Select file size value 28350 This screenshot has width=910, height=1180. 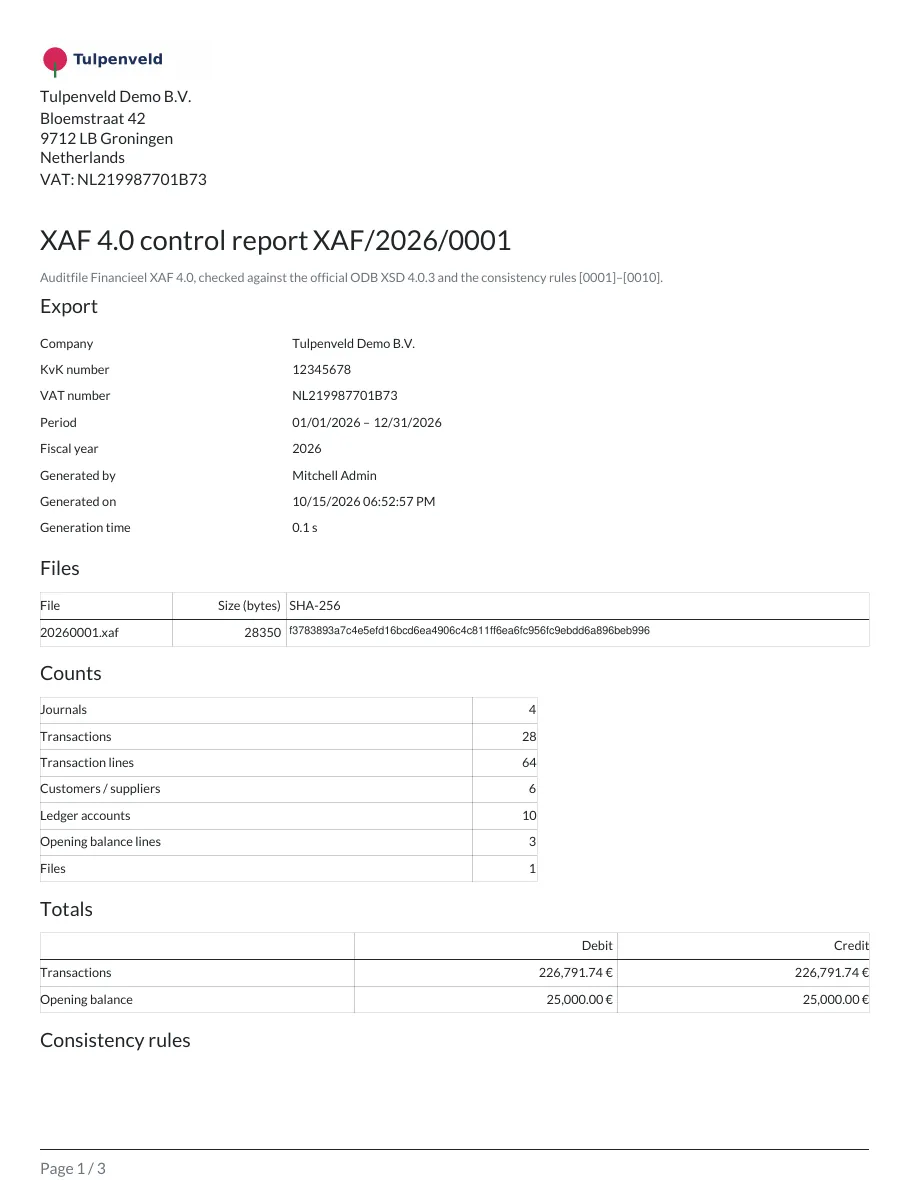point(263,633)
